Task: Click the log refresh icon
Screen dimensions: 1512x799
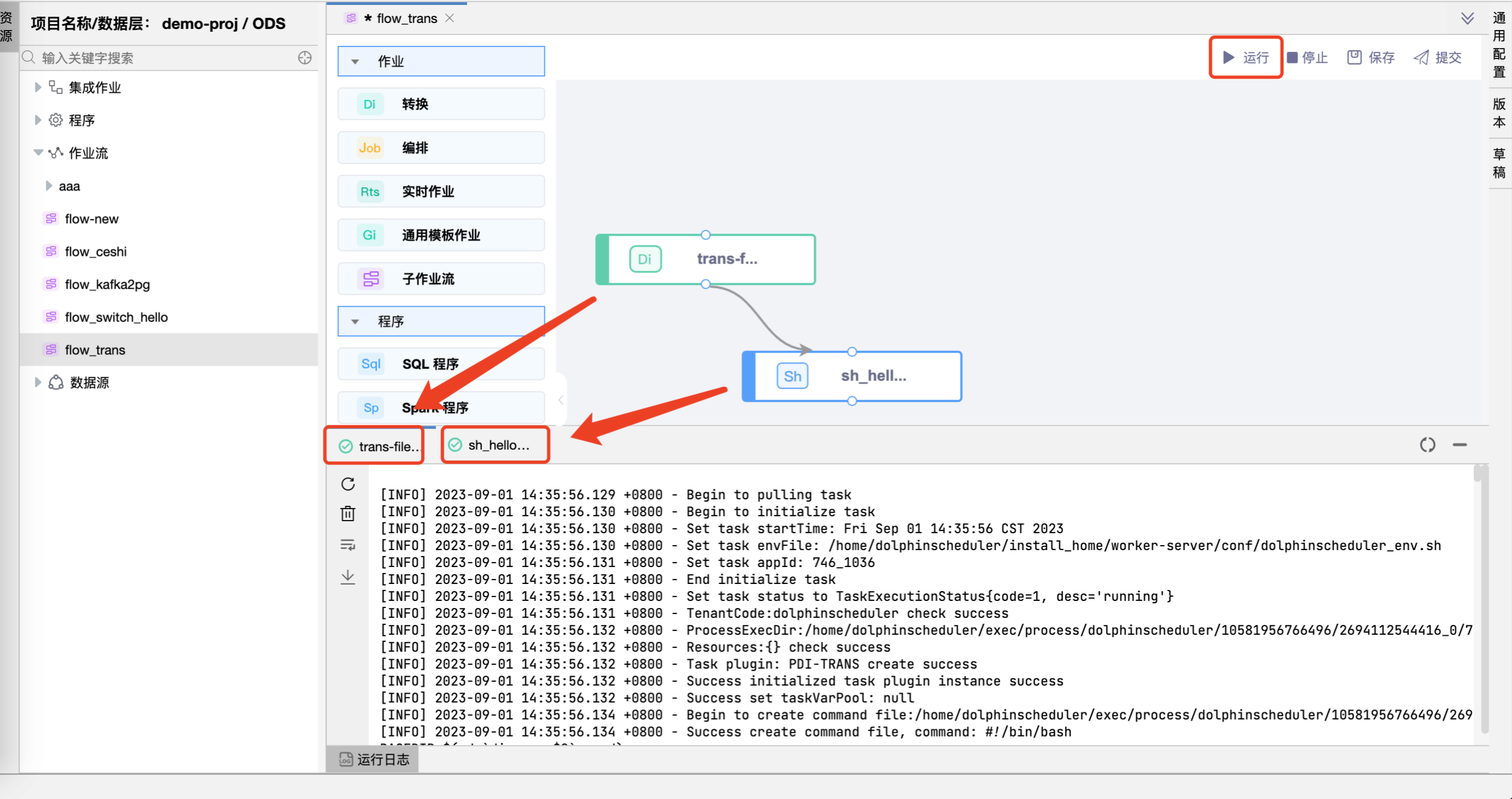Action: pyautogui.click(x=348, y=484)
